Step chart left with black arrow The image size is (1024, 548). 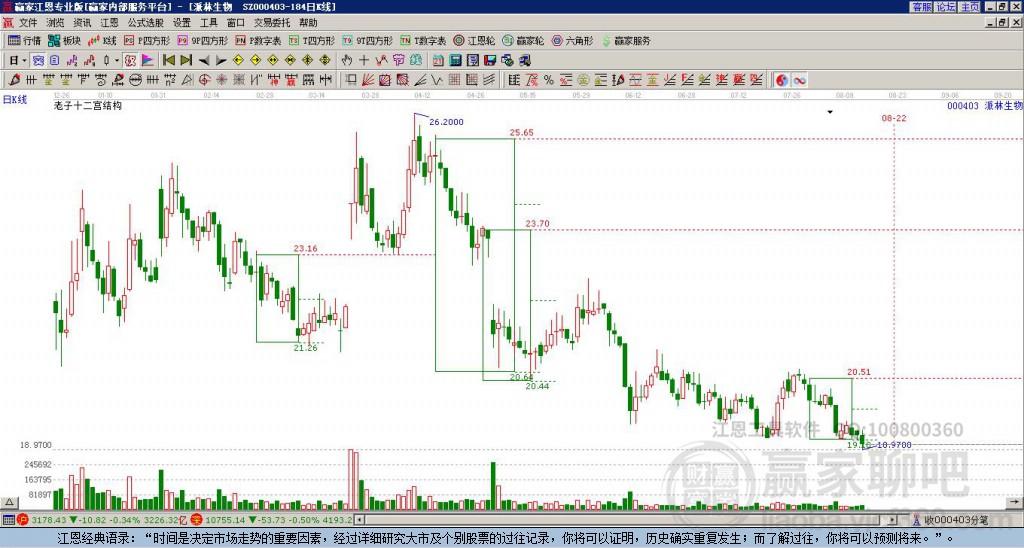coord(204,61)
